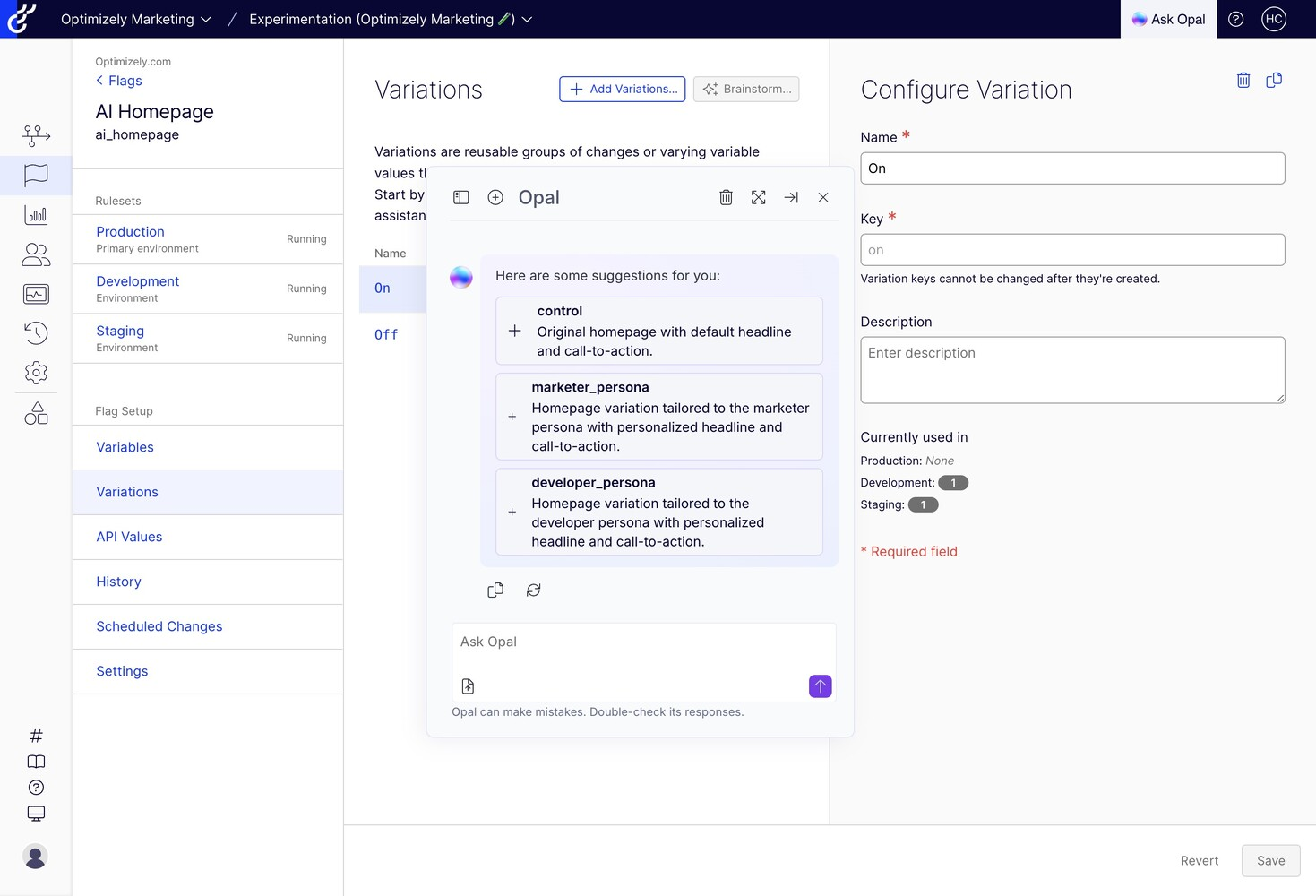Add the control variation suggestion
The image size is (1316, 896).
pos(515,331)
